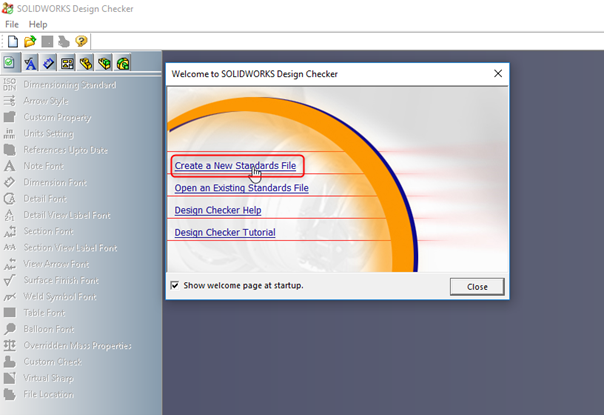This screenshot has height=415, width=604.
Task: Click the Weld Symbol Font icon
Action: click(x=10, y=296)
